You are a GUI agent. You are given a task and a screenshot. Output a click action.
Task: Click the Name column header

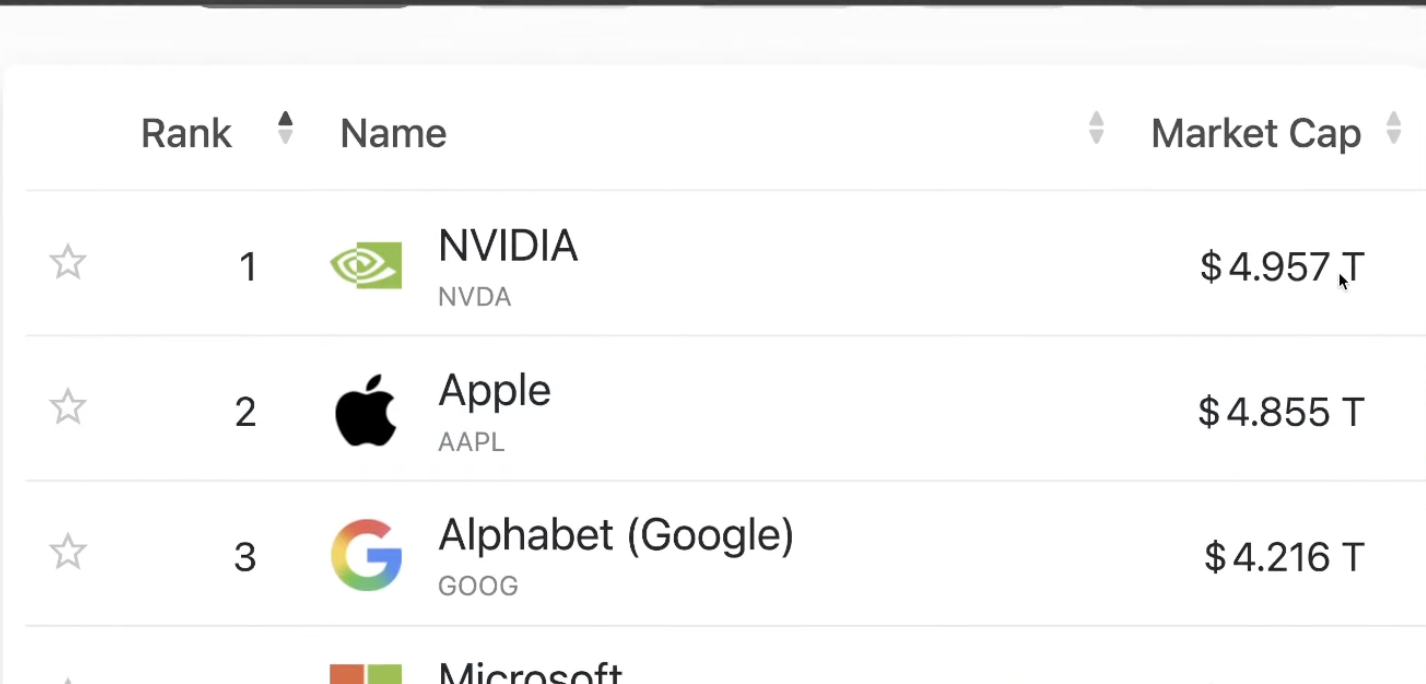(393, 133)
